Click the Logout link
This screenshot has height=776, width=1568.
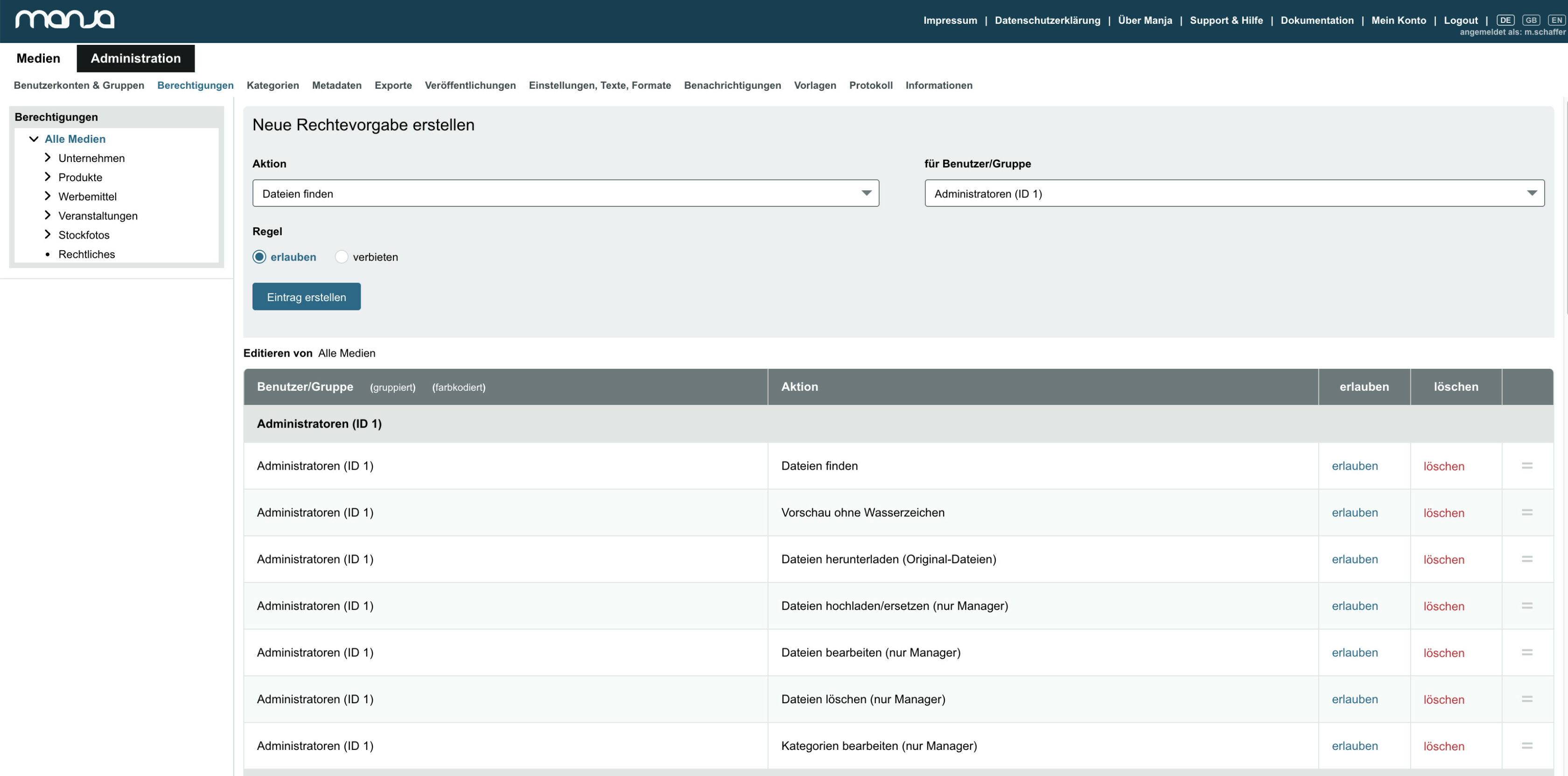point(1460,20)
